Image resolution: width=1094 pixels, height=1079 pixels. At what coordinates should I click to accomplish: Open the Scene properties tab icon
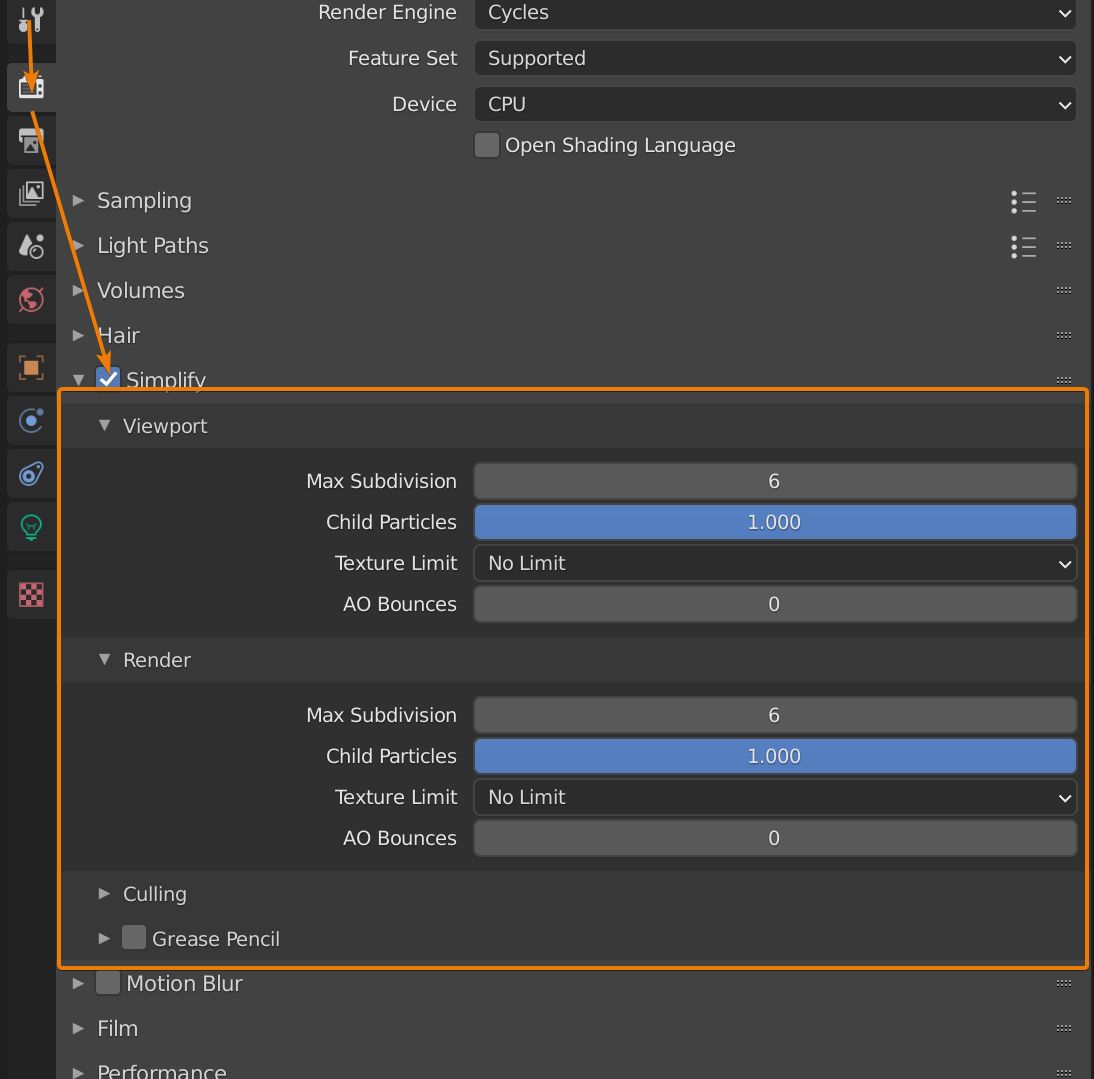pos(31,245)
